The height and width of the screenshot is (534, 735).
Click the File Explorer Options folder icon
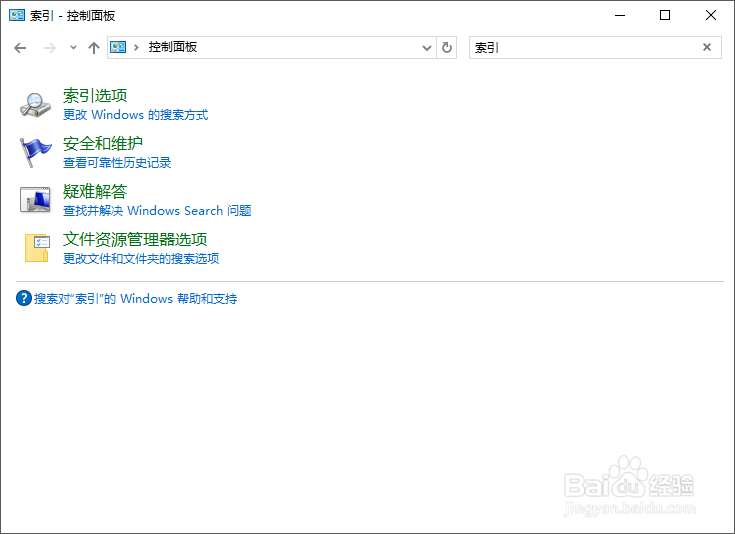(x=37, y=248)
